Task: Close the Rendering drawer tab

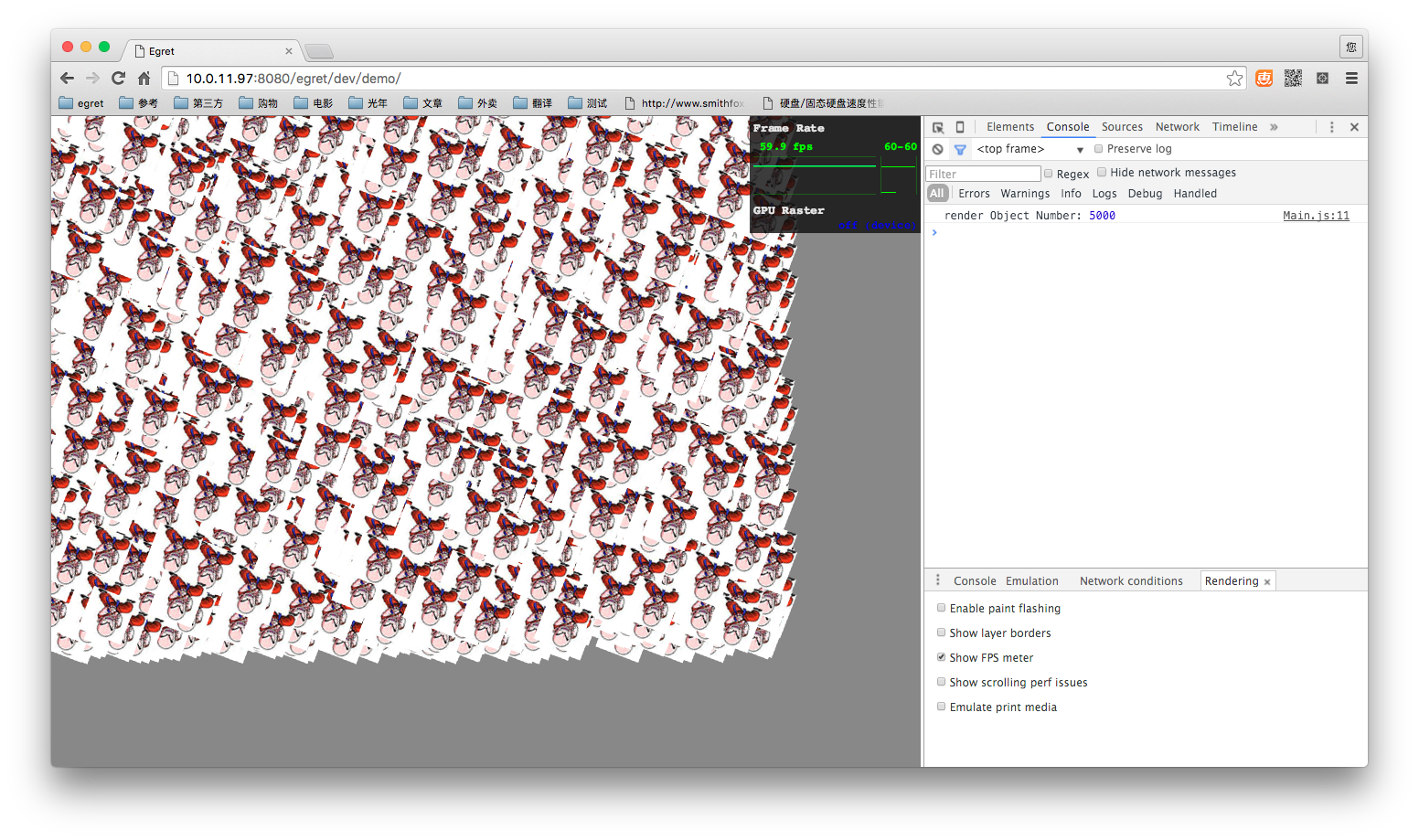Action: click(x=1267, y=582)
